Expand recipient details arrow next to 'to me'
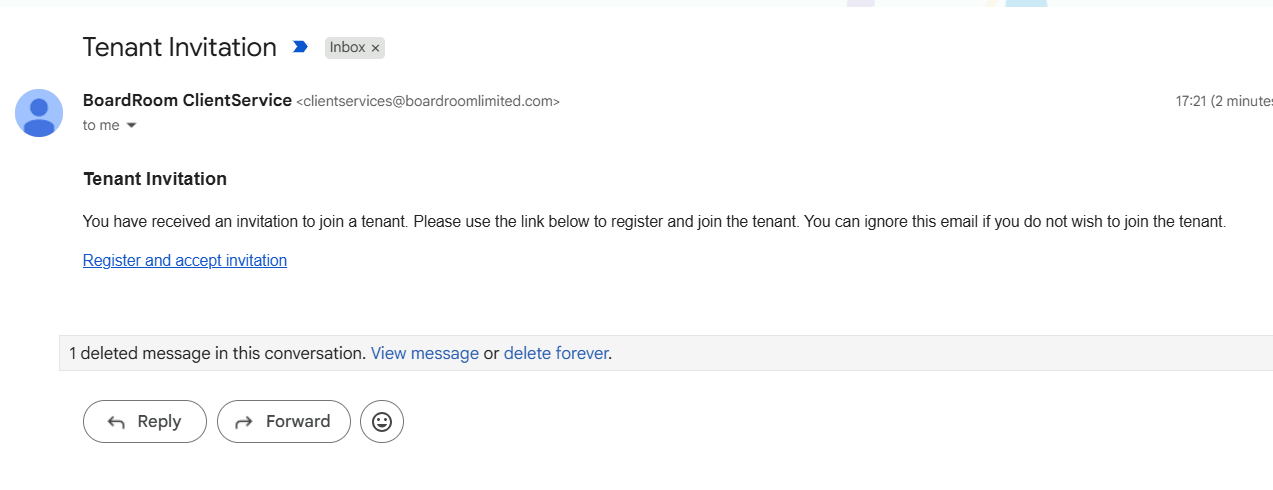 tap(131, 126)
